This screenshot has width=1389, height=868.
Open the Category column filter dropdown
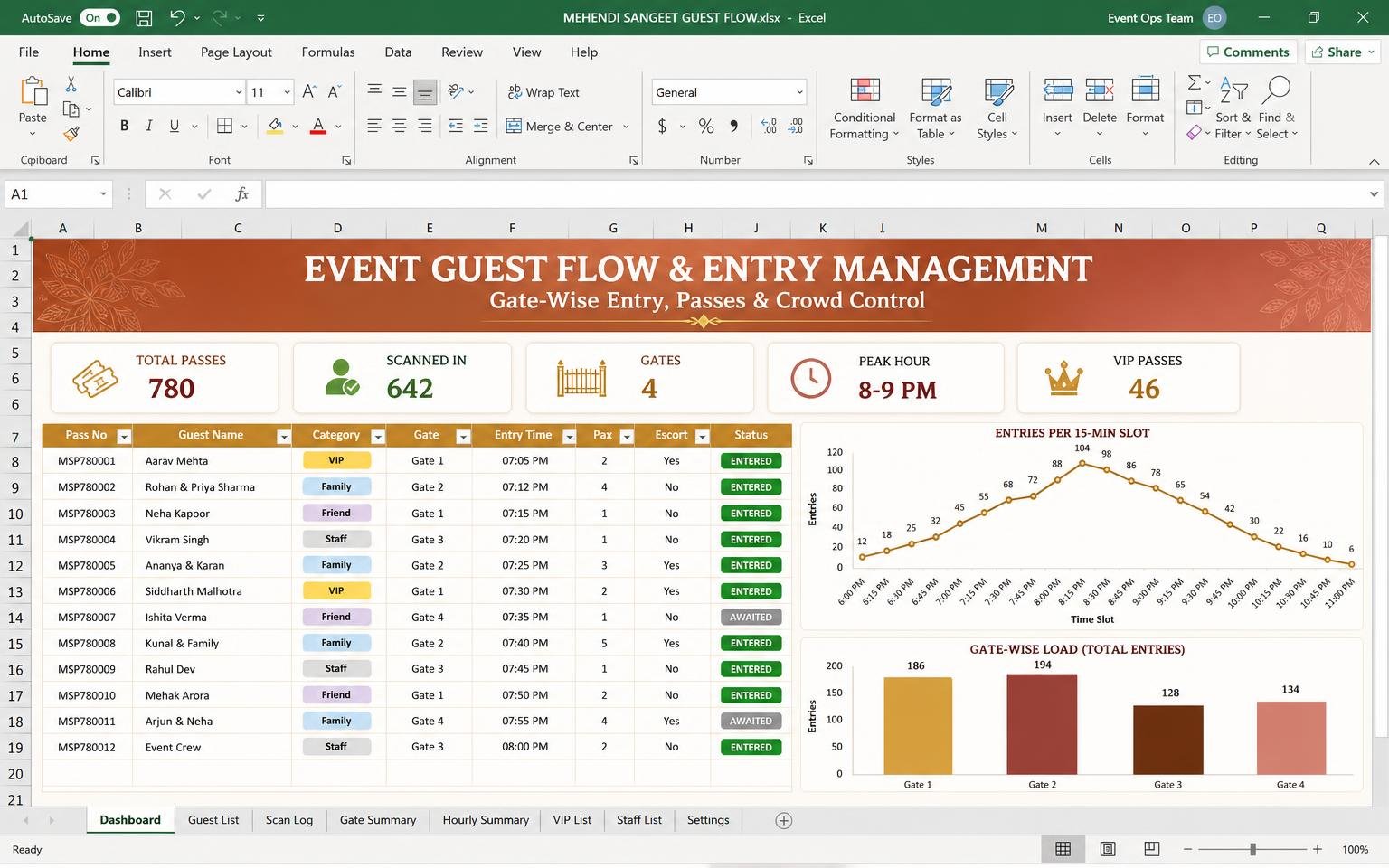coord(378,437)
